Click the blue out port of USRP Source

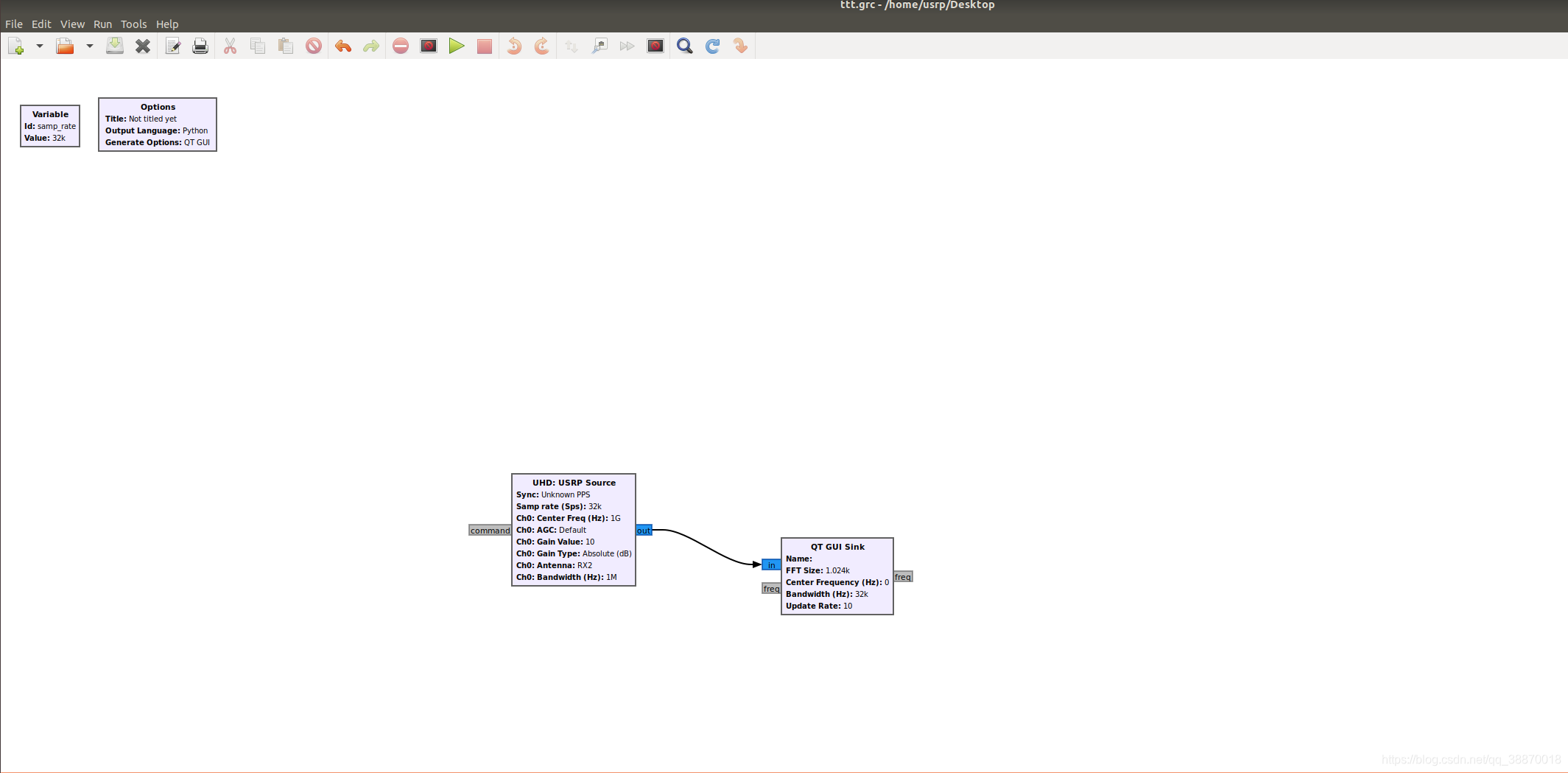644,531
